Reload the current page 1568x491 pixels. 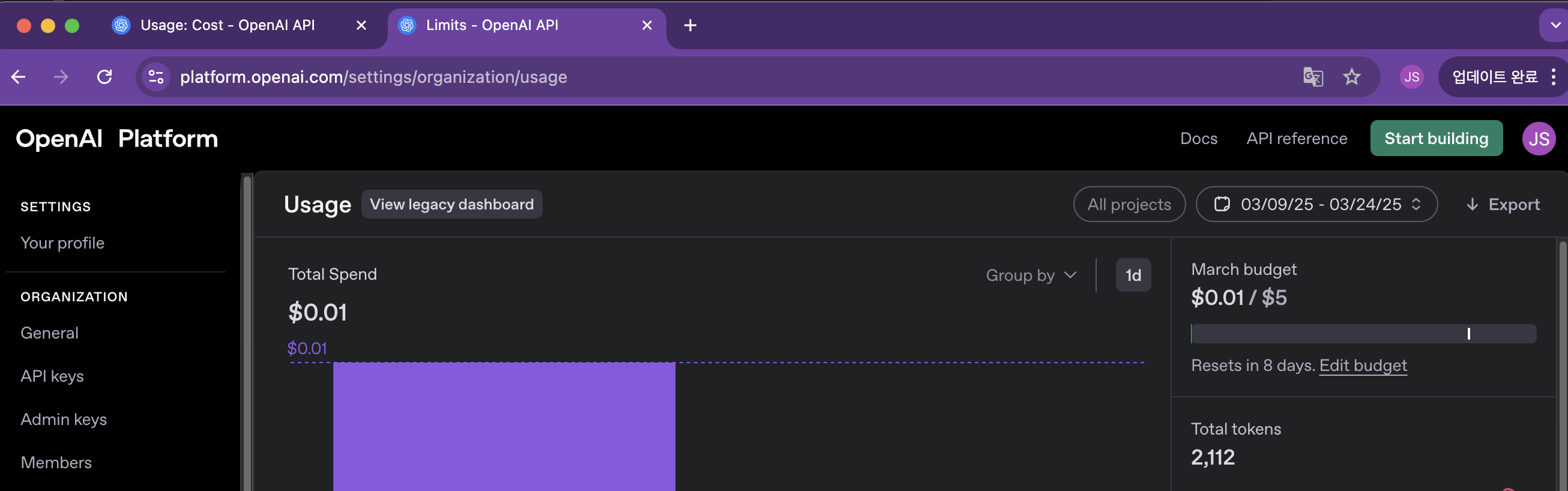[x=104, y=77]
